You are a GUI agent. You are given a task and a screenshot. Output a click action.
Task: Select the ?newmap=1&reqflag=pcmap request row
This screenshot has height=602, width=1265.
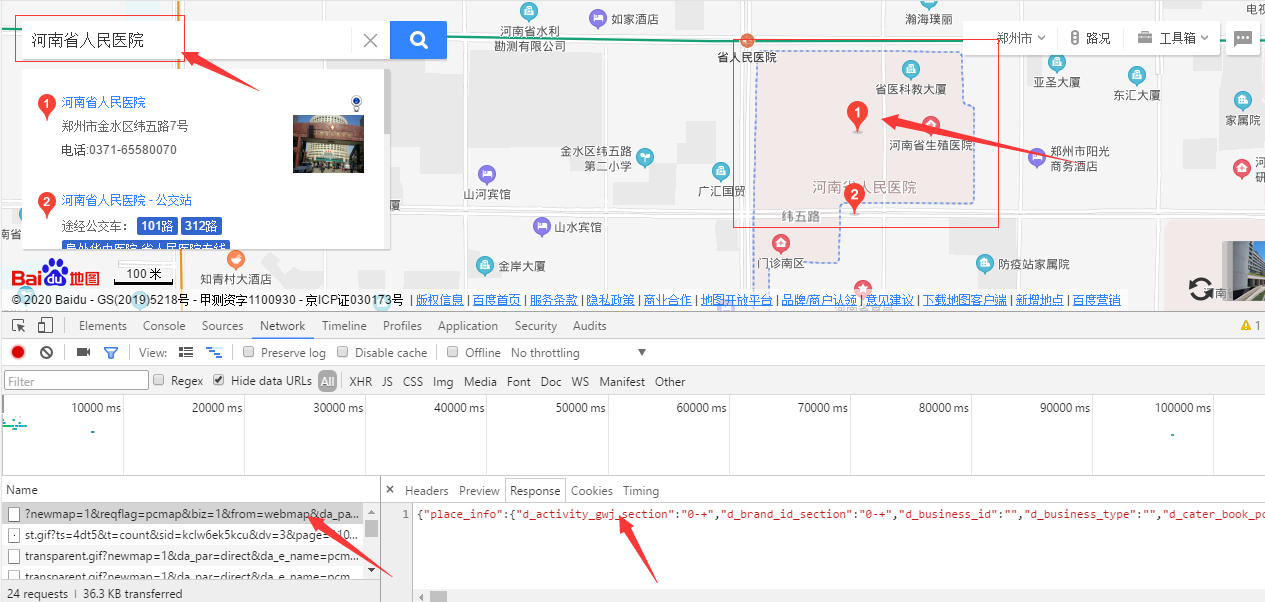point(183,513)
